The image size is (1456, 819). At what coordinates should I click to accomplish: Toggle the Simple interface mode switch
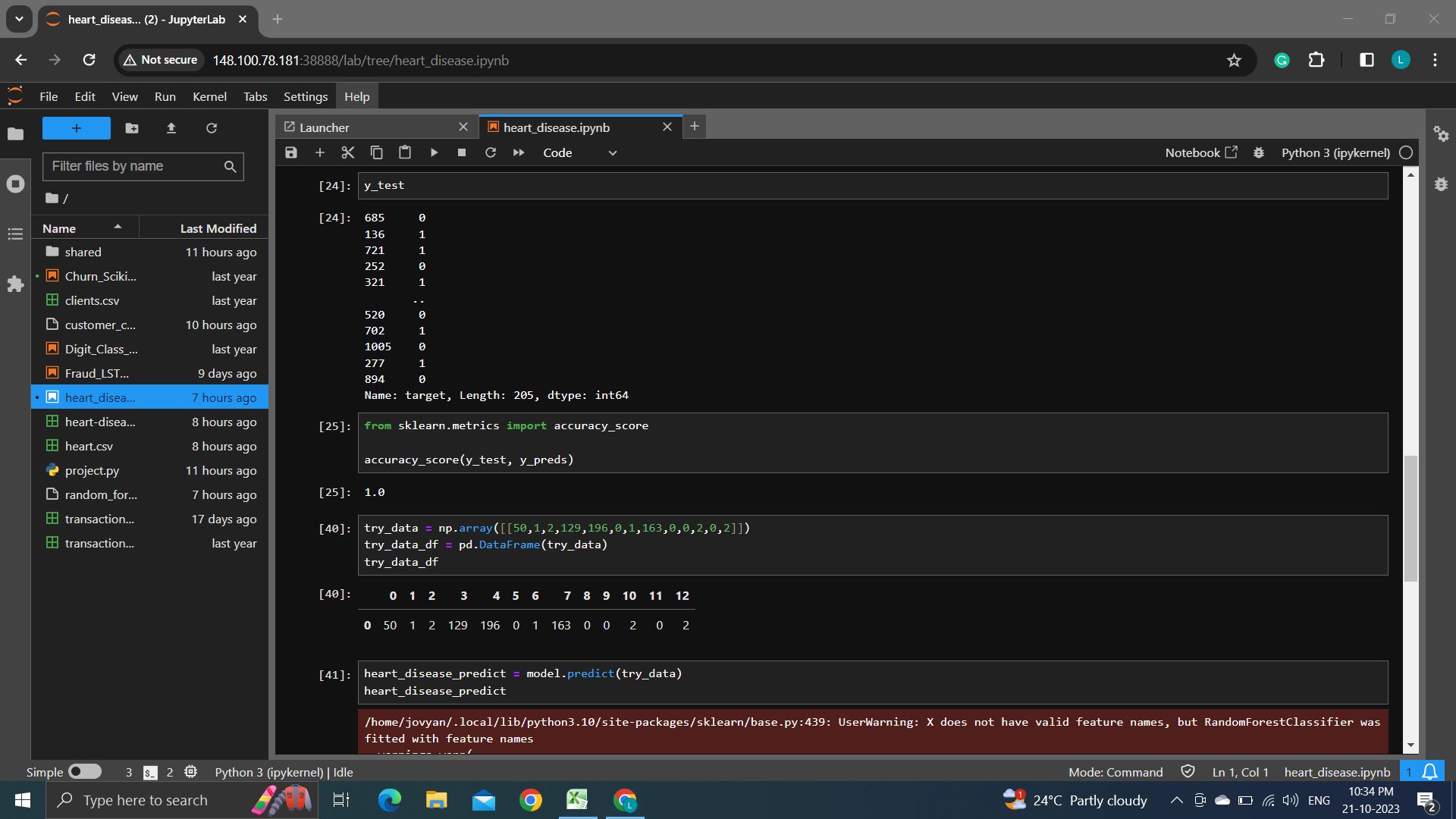(x=84, y=772)
